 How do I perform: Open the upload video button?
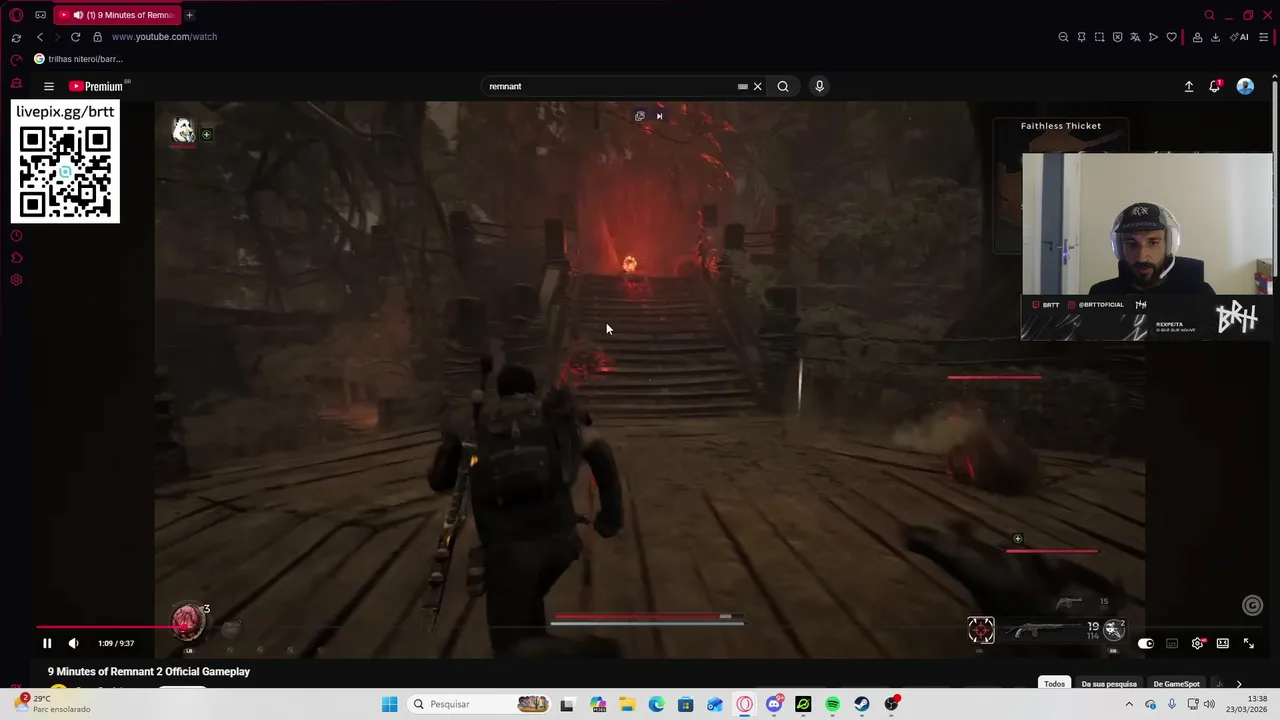click(x=1189, y=86)
